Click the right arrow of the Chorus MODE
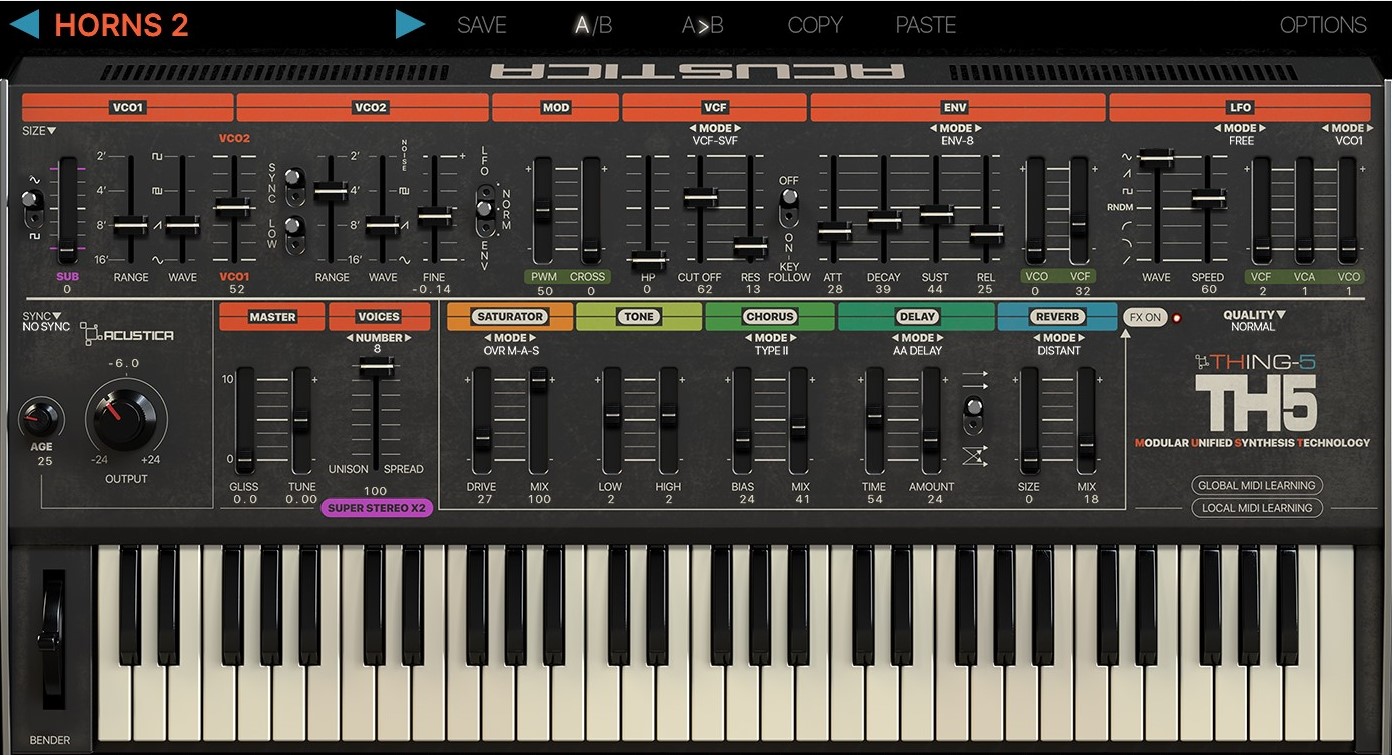Viewport: 1392px width, 755px height. pos(794,338)
